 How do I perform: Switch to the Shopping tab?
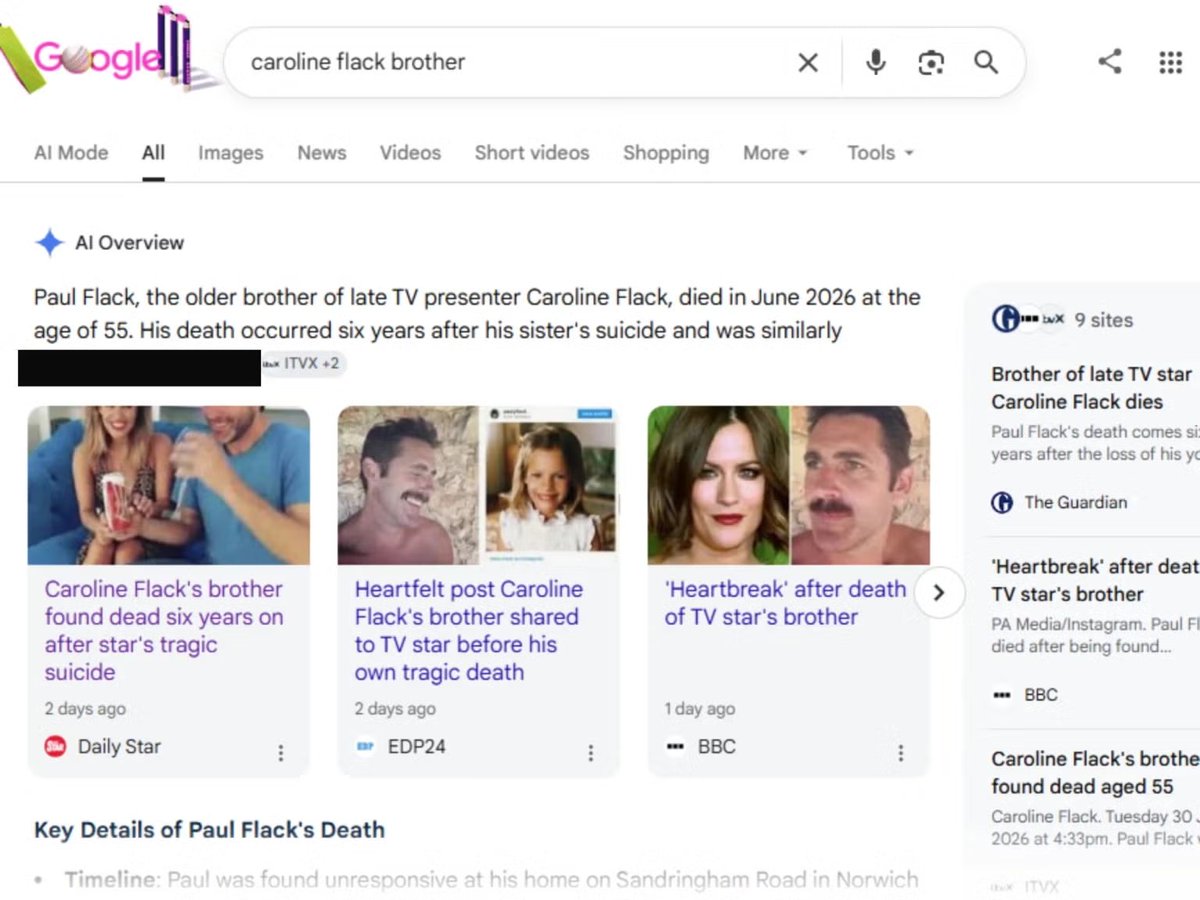click(x=666, y=153)
